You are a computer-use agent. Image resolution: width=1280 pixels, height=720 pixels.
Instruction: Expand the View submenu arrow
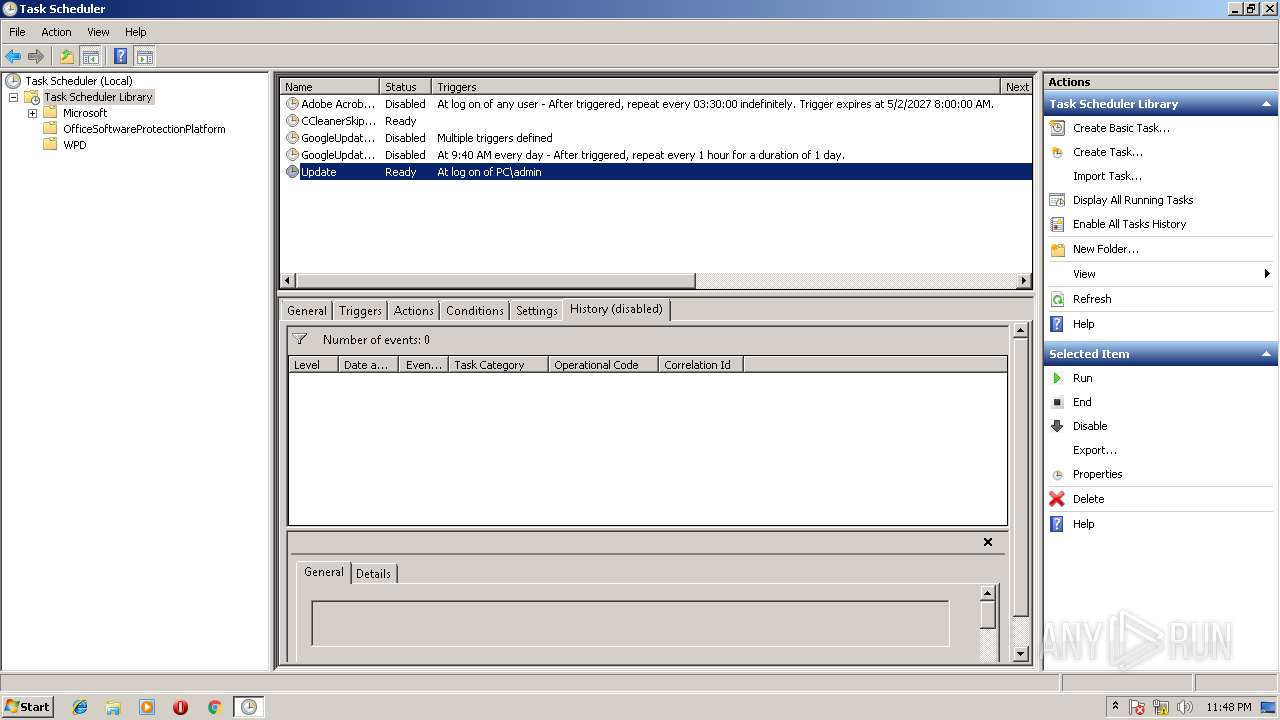pos(1267,274)
